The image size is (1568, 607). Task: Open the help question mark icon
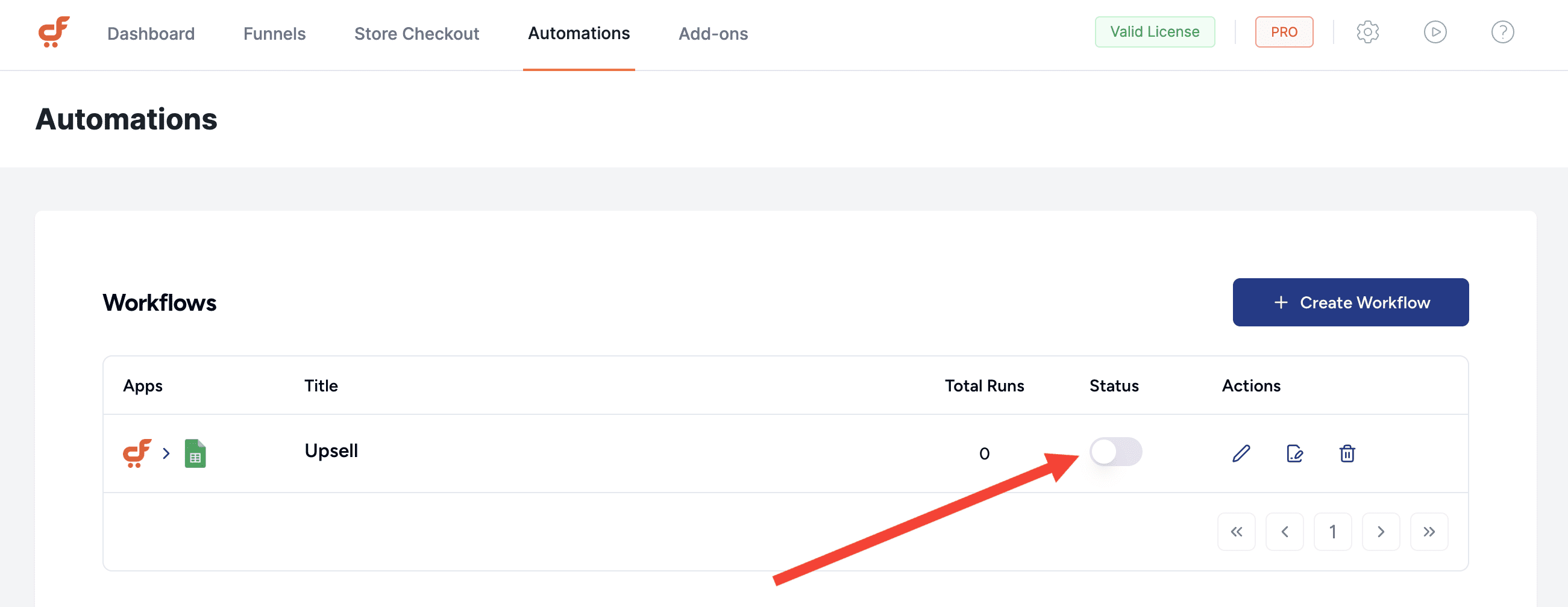1502,33
